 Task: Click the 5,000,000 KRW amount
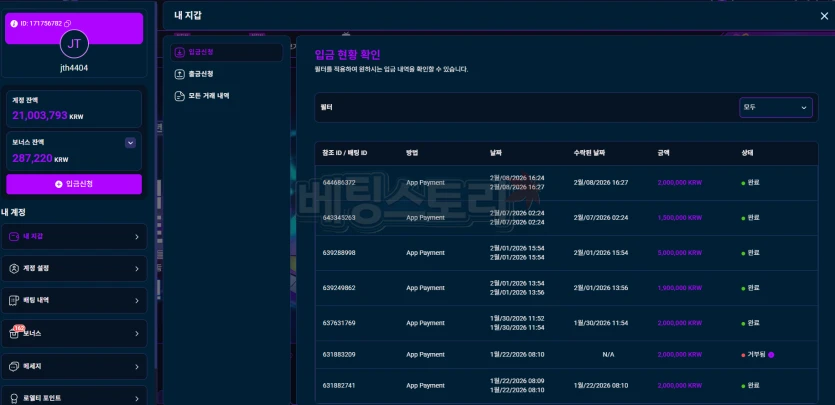[x=680, y=253]
